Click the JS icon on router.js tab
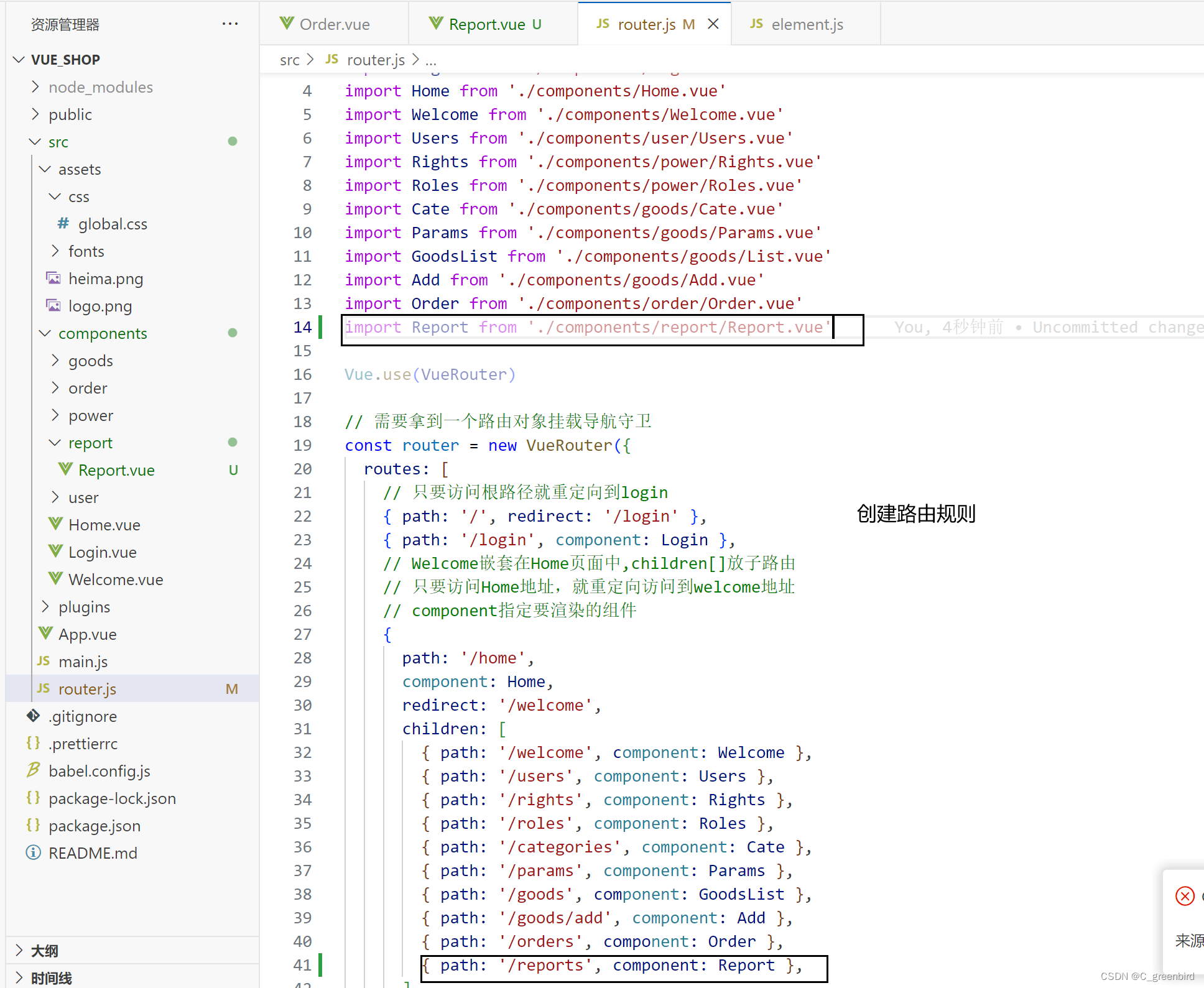The height and width of the screenshot is (988, 1204). pos(603,24)
